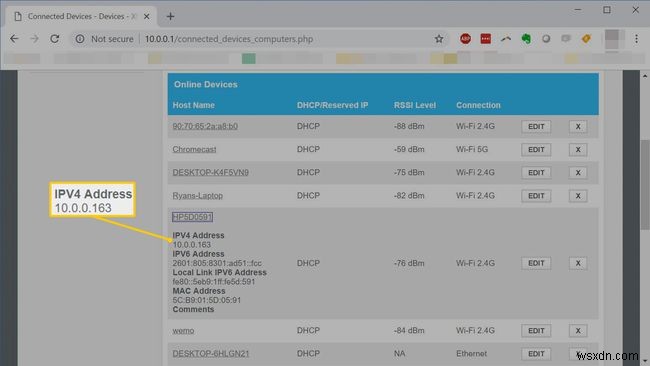Click the Online Devices heading

click(206, 85)
